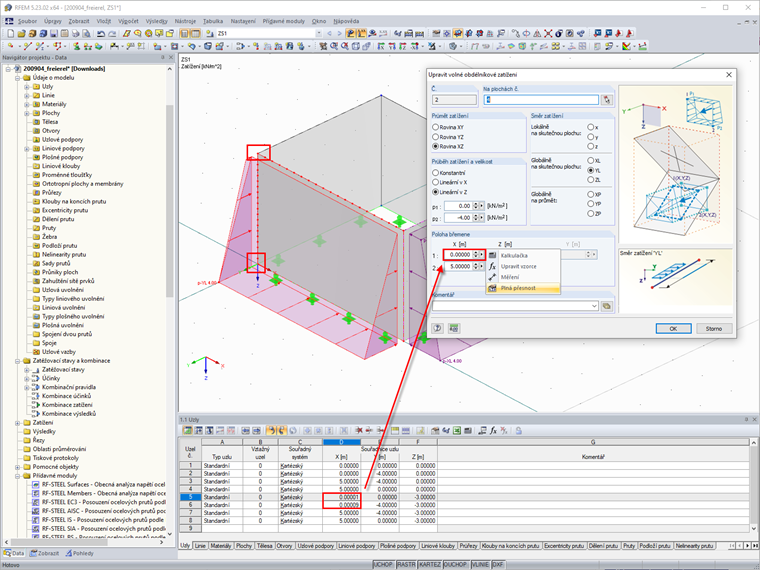The image size is (760, 570).
Task: Select RF-STEEL EC3 module in the tree
Action: (x=103, y=502)
